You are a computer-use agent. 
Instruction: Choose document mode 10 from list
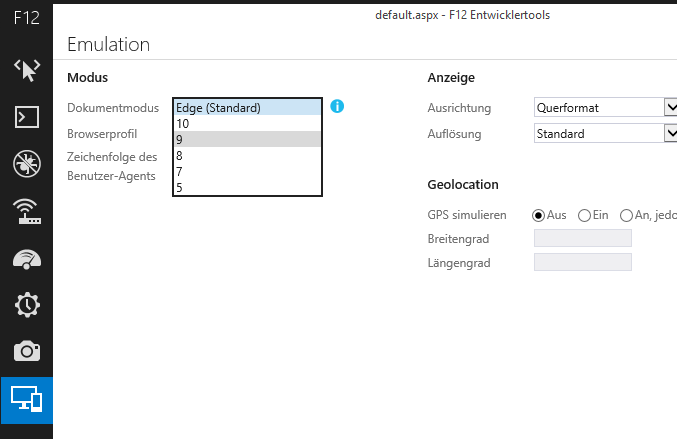pyautogui.click(x=247, y=123)
